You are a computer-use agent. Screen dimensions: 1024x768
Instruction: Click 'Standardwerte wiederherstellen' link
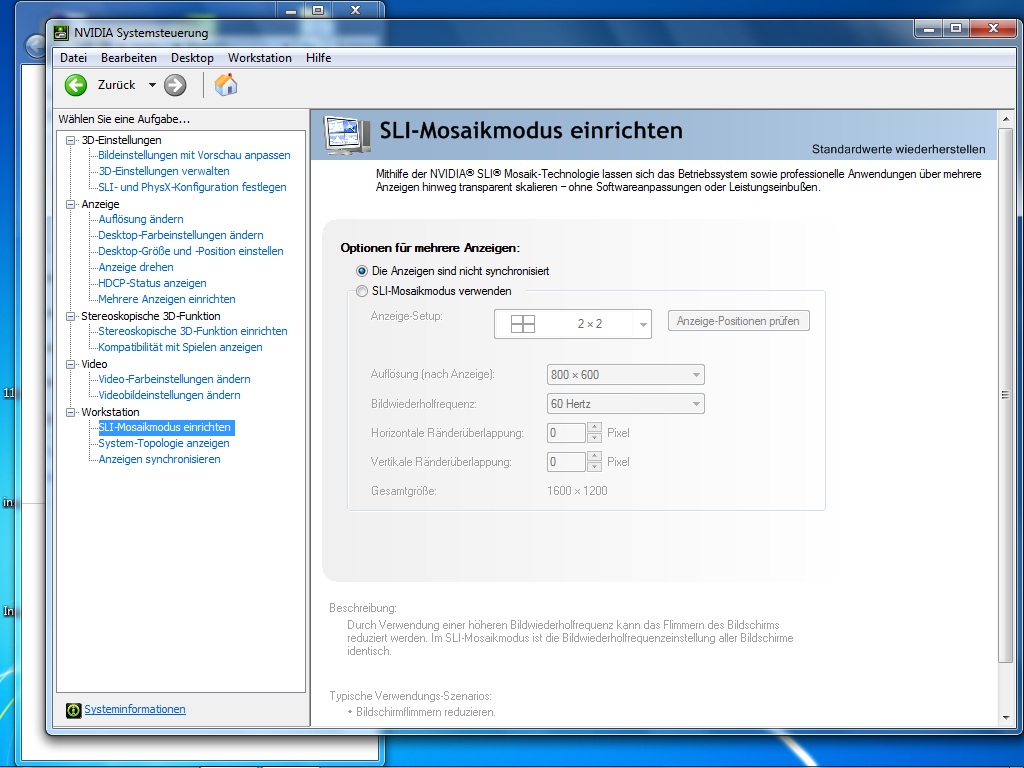899,149
